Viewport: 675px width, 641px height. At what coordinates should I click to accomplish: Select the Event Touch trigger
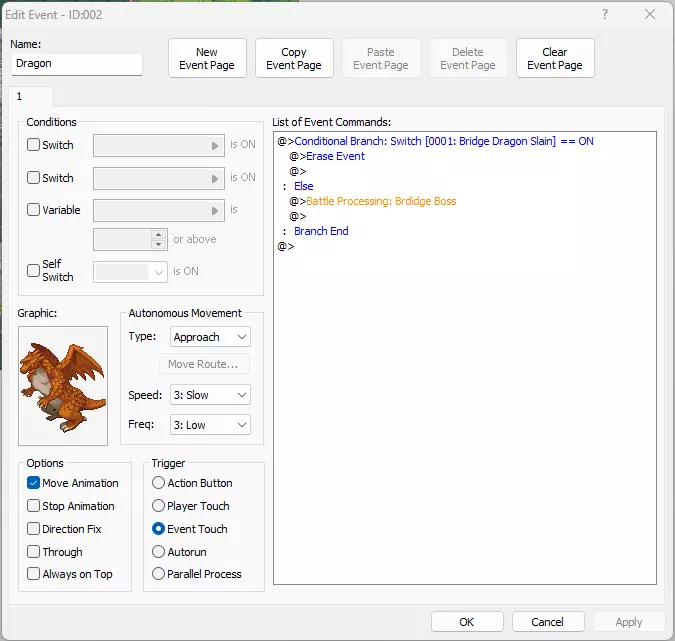point(158,528)
